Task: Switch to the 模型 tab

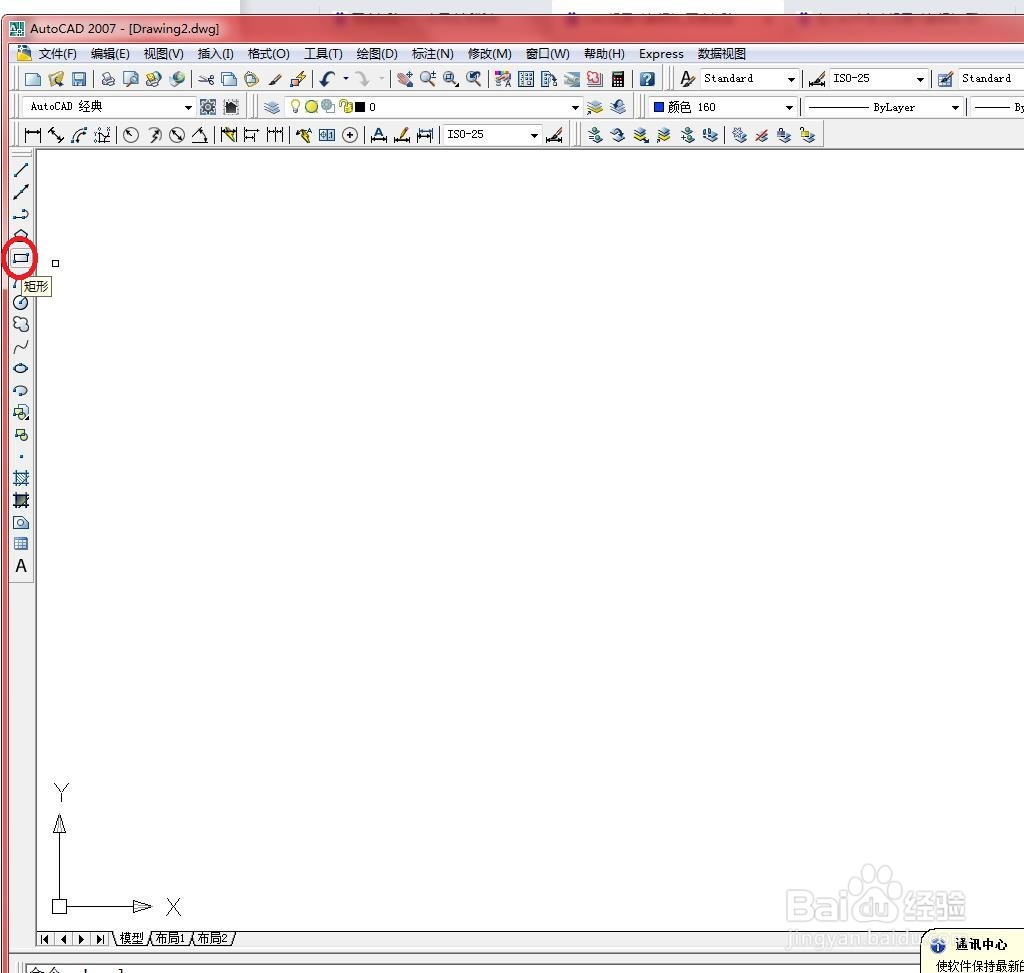Action: (x=132, y=938)
